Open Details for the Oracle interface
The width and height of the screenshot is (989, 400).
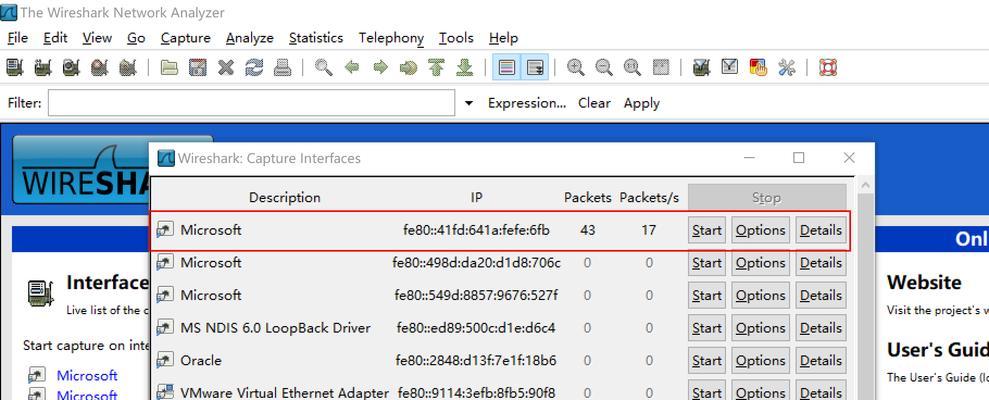821,361
